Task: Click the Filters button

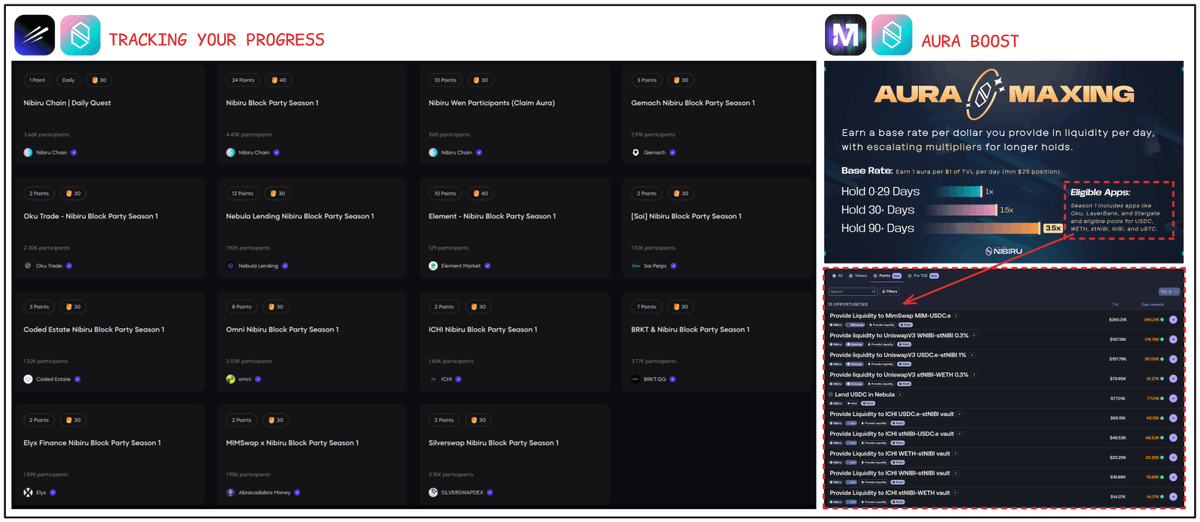Action: 889,291
